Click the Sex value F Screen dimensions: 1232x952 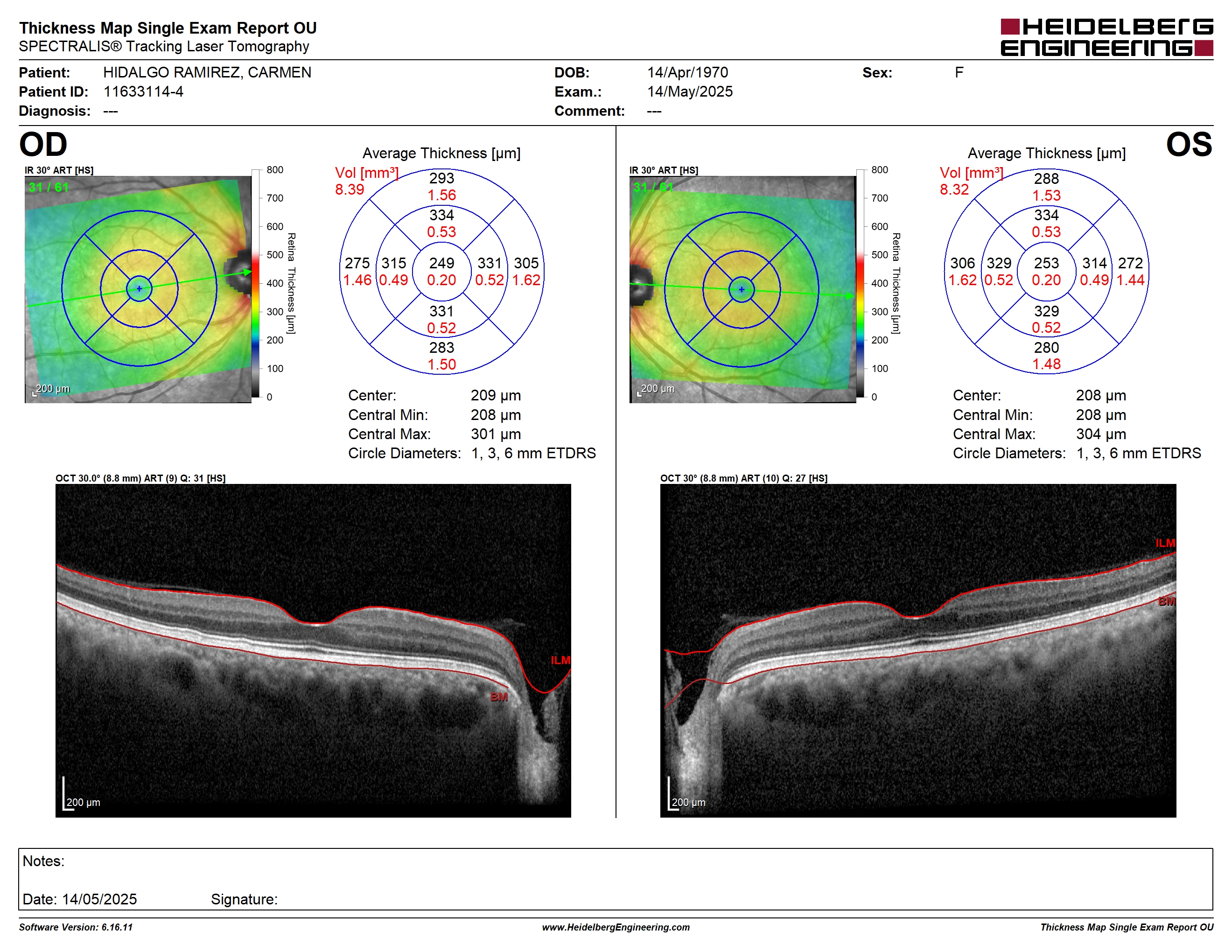(959, 72)
